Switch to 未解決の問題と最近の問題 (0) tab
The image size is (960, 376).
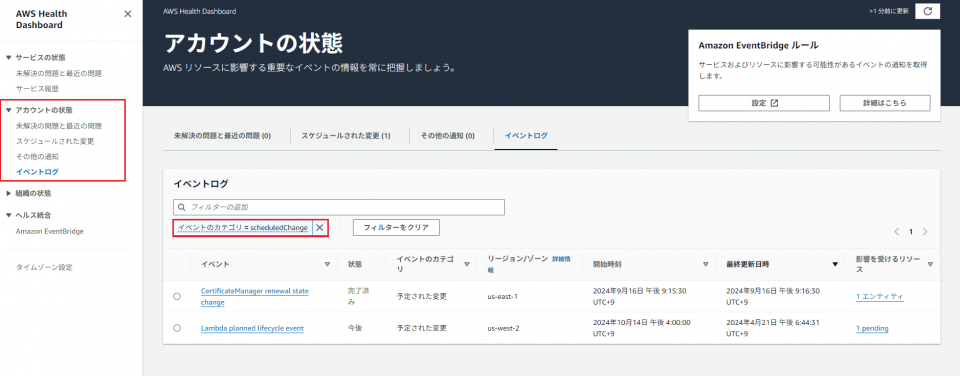click(222, 136)
